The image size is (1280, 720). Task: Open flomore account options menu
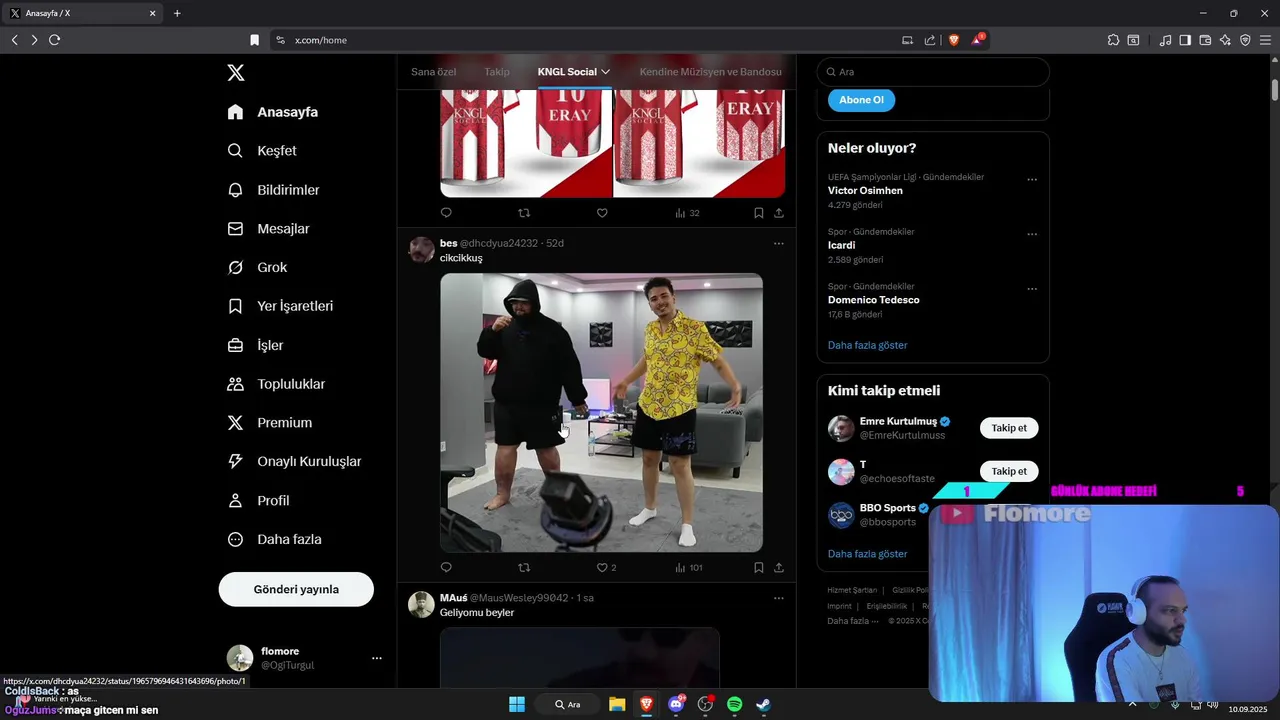[377, 658]
